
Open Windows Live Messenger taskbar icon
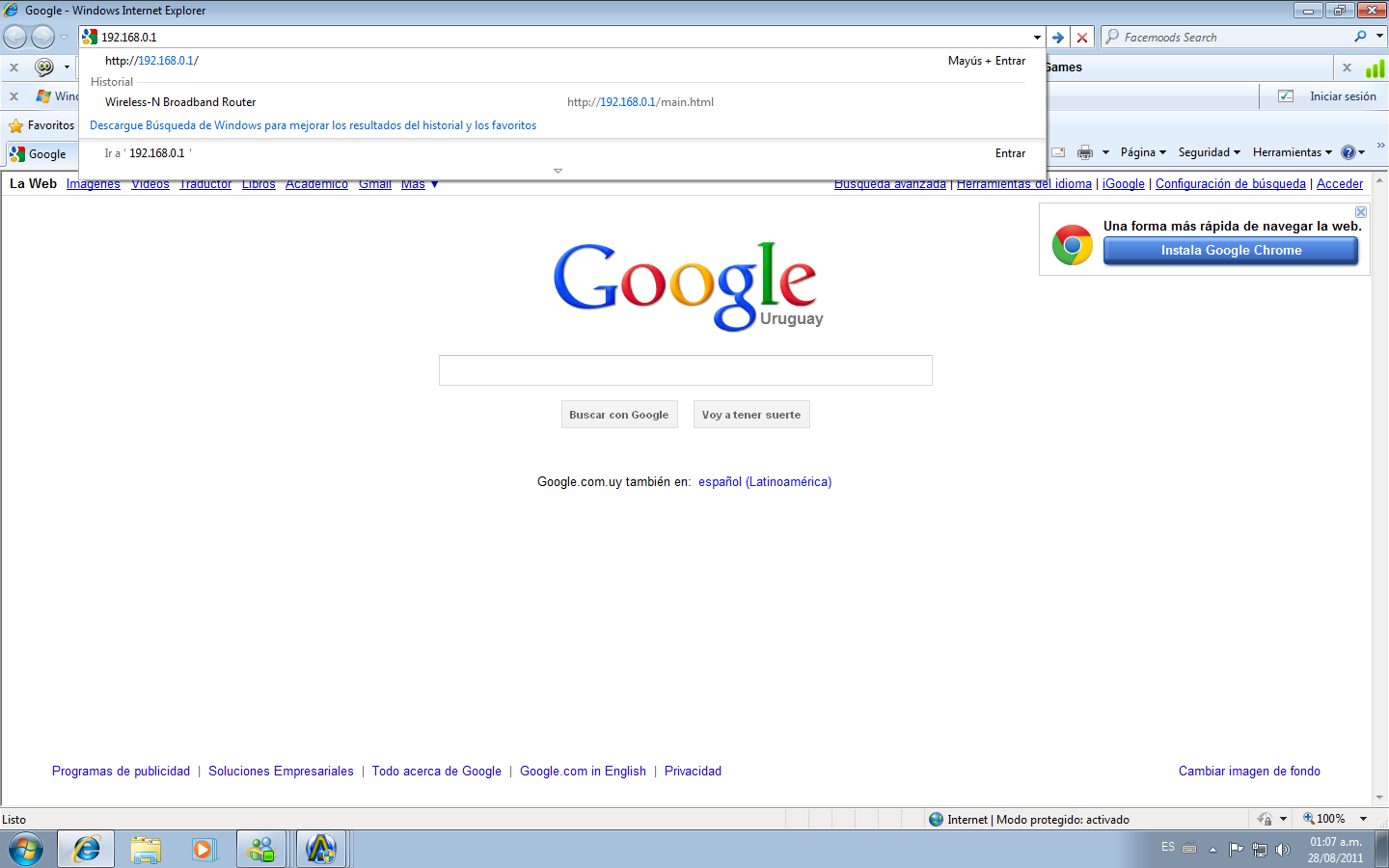click(x=261, y=850)
